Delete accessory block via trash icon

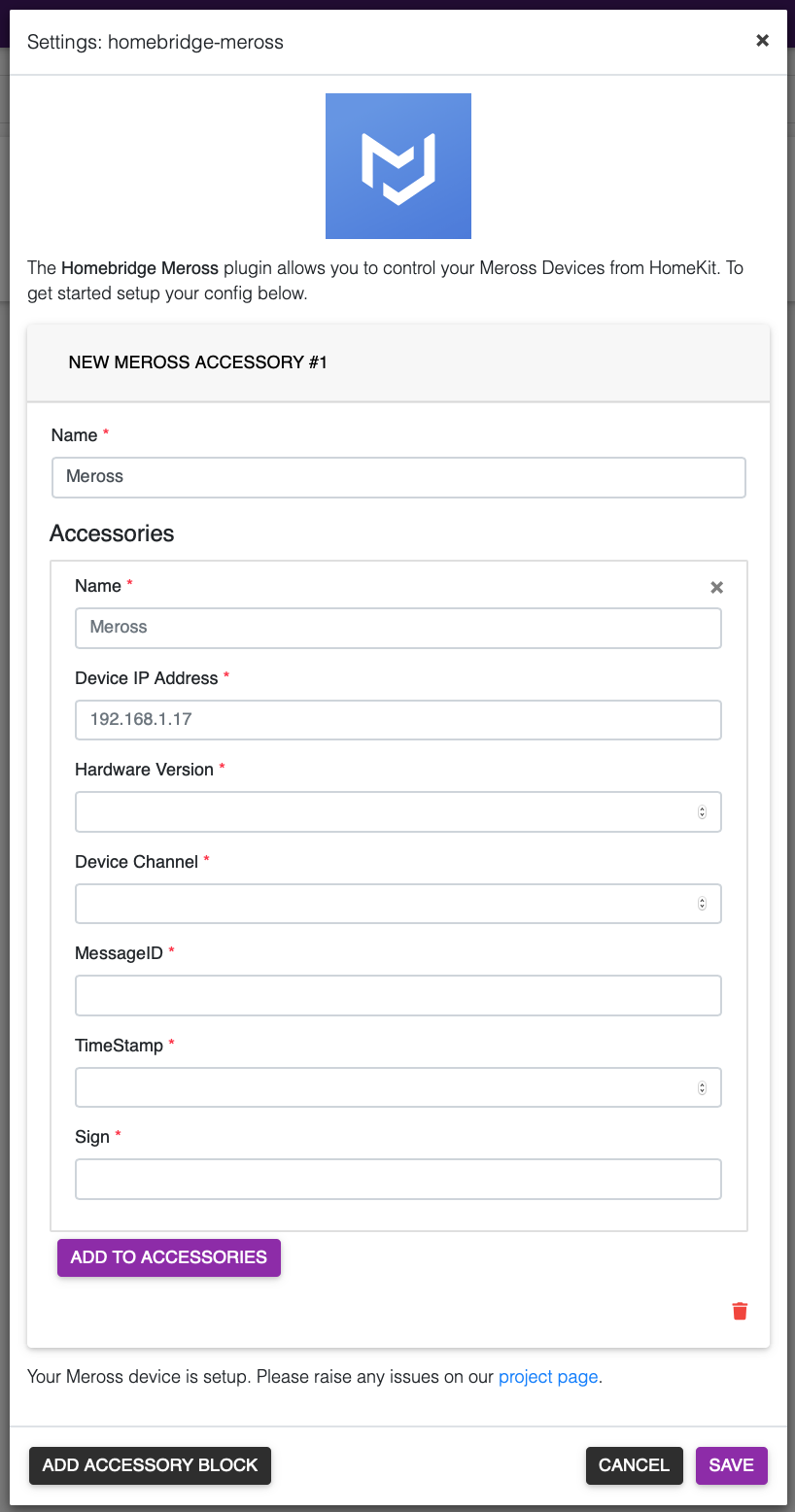click(x=740, y=1310)
